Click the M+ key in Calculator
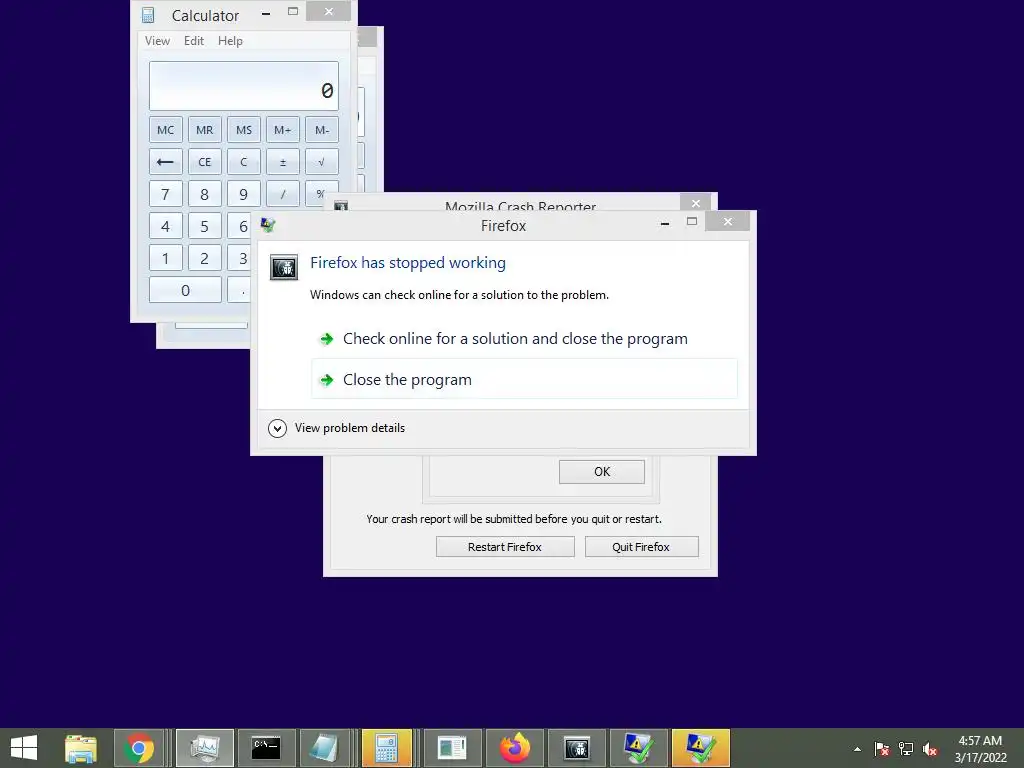 tap(283, 130)
